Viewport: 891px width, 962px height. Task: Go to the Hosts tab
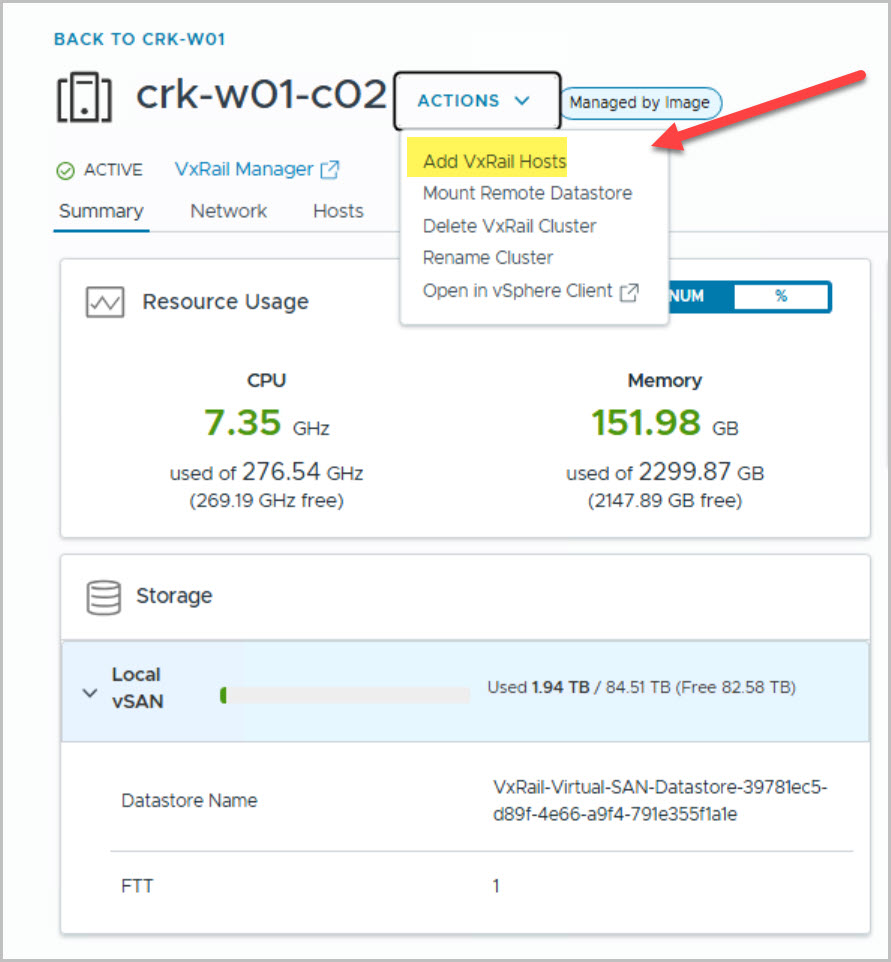click(338, 211)
